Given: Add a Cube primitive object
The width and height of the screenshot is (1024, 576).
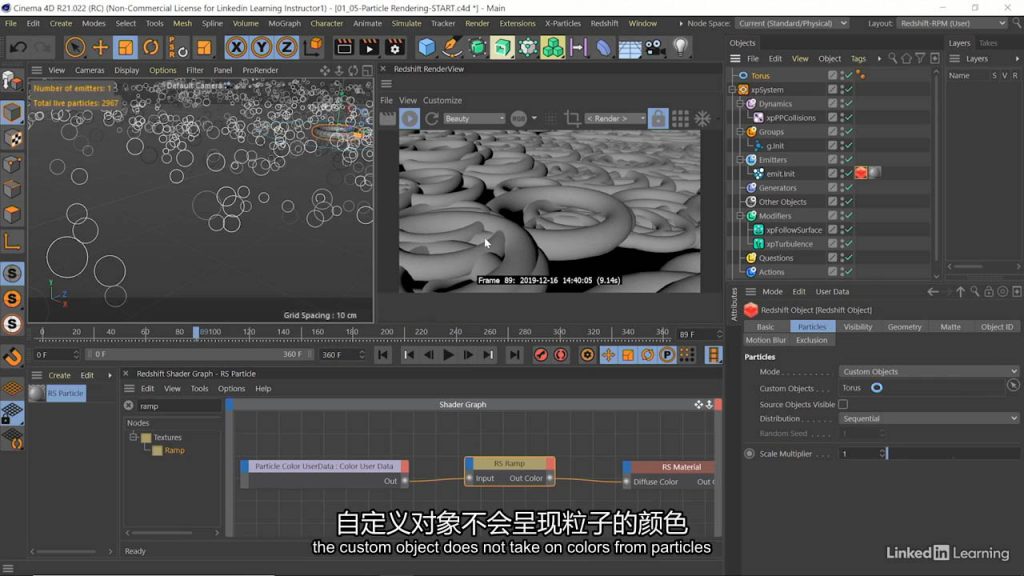Looking at the screenshot, I should coord(426,47).
